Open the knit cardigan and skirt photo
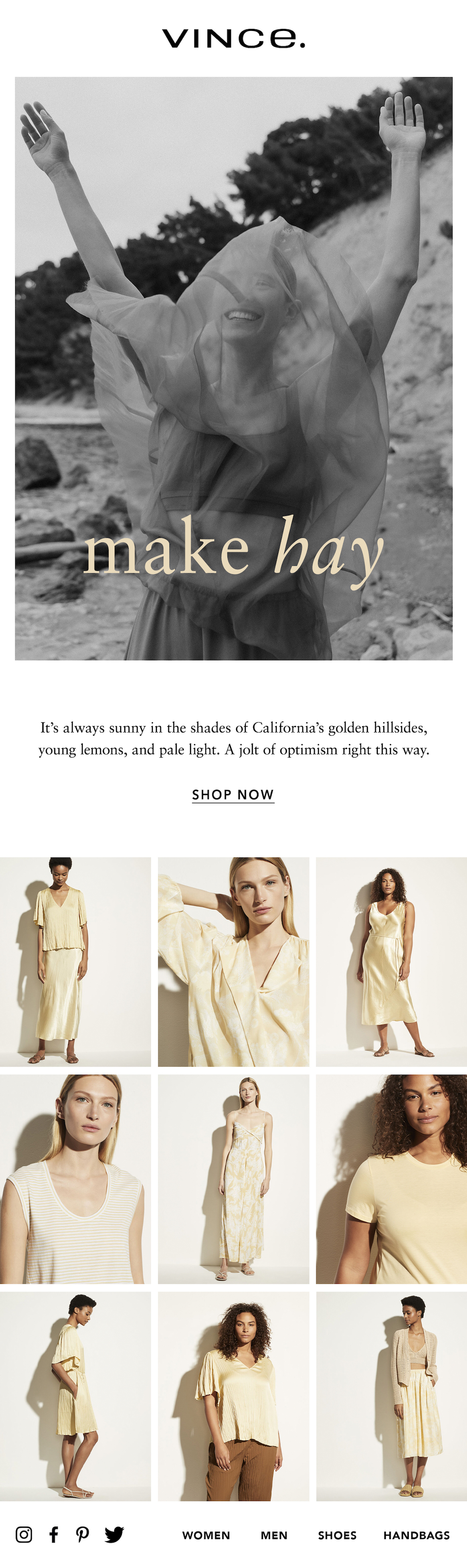This screenshot has height=1568, width=467. (x=391, y=1396)
